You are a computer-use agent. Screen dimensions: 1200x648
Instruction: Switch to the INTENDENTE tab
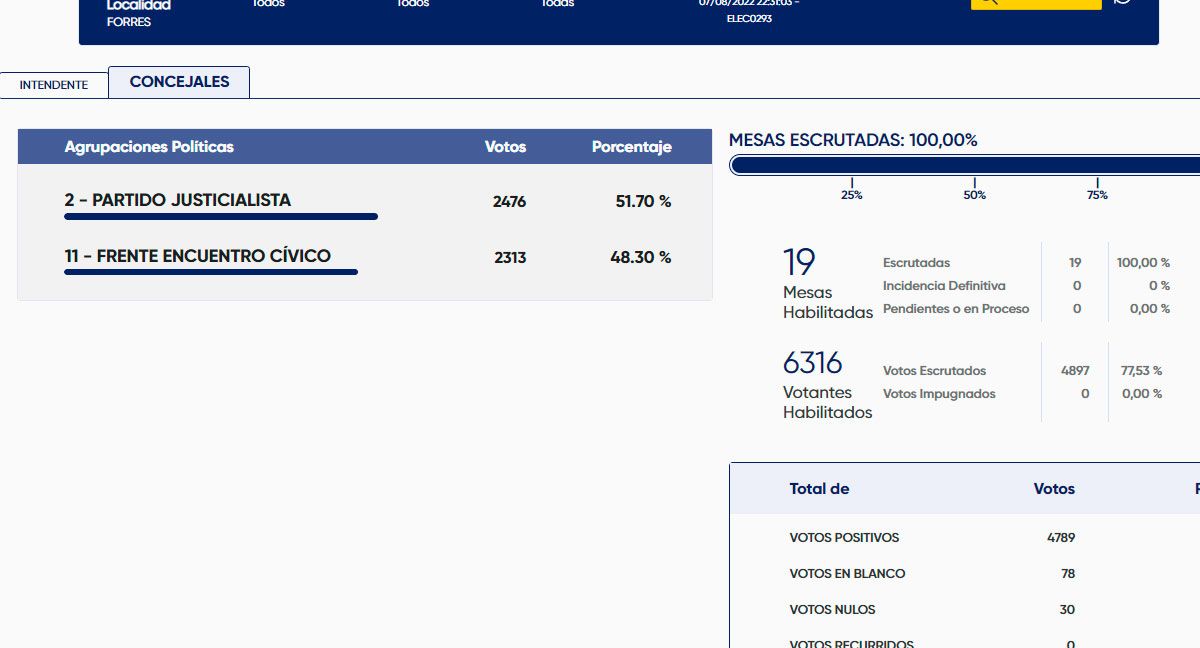point(54,85)
